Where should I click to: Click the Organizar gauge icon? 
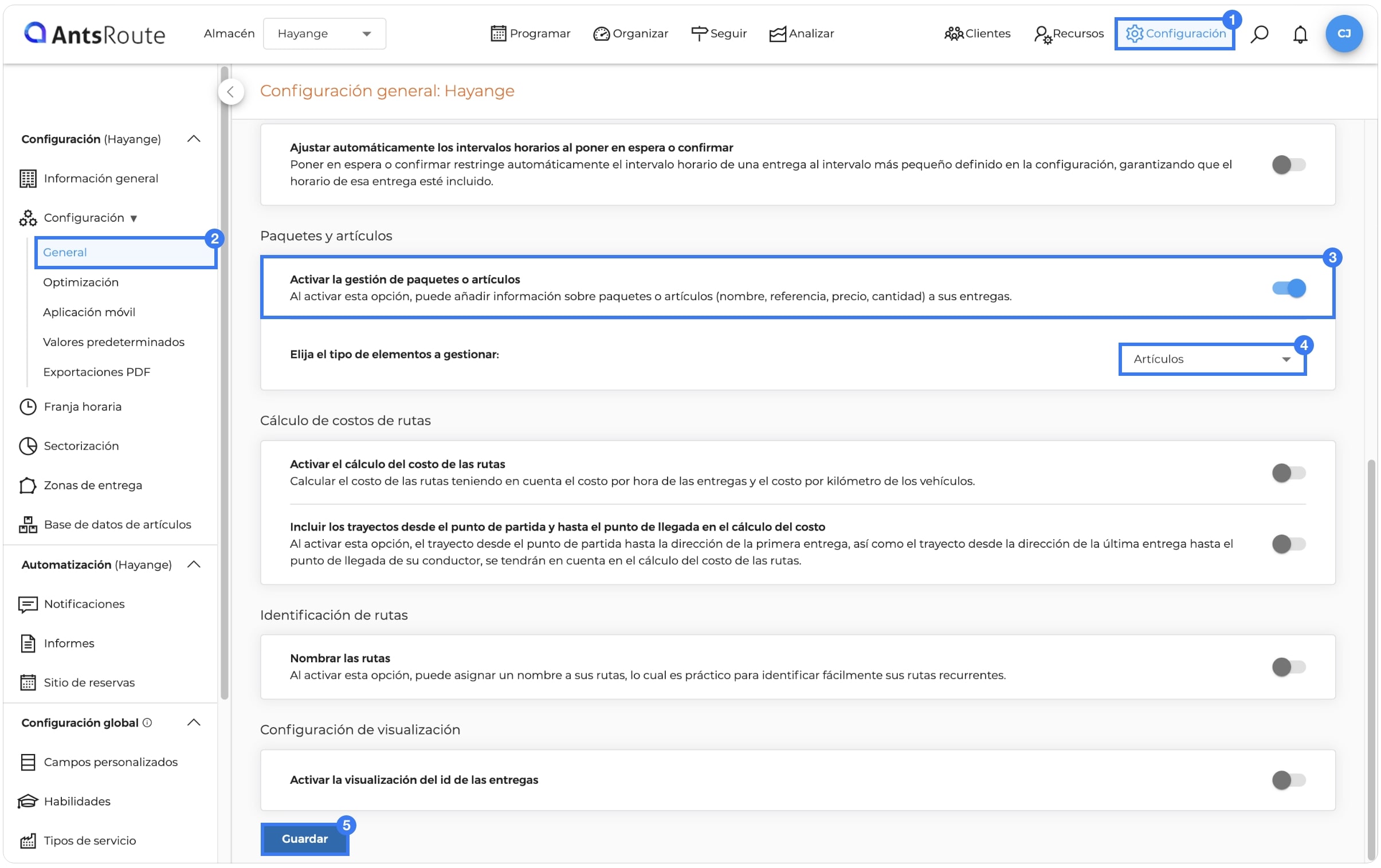pos(601,34)
